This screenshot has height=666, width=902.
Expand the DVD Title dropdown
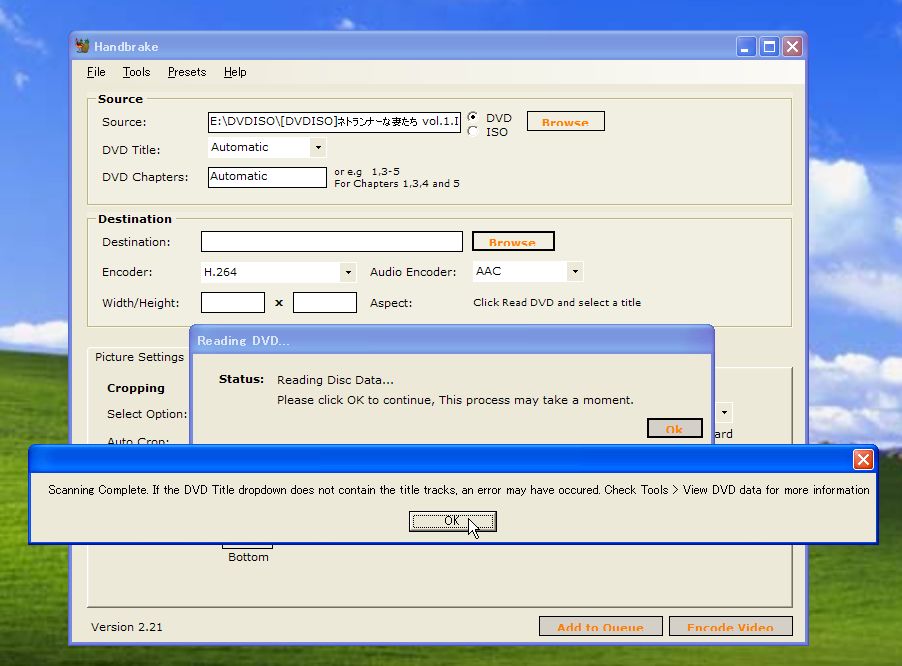pos(318,147)
